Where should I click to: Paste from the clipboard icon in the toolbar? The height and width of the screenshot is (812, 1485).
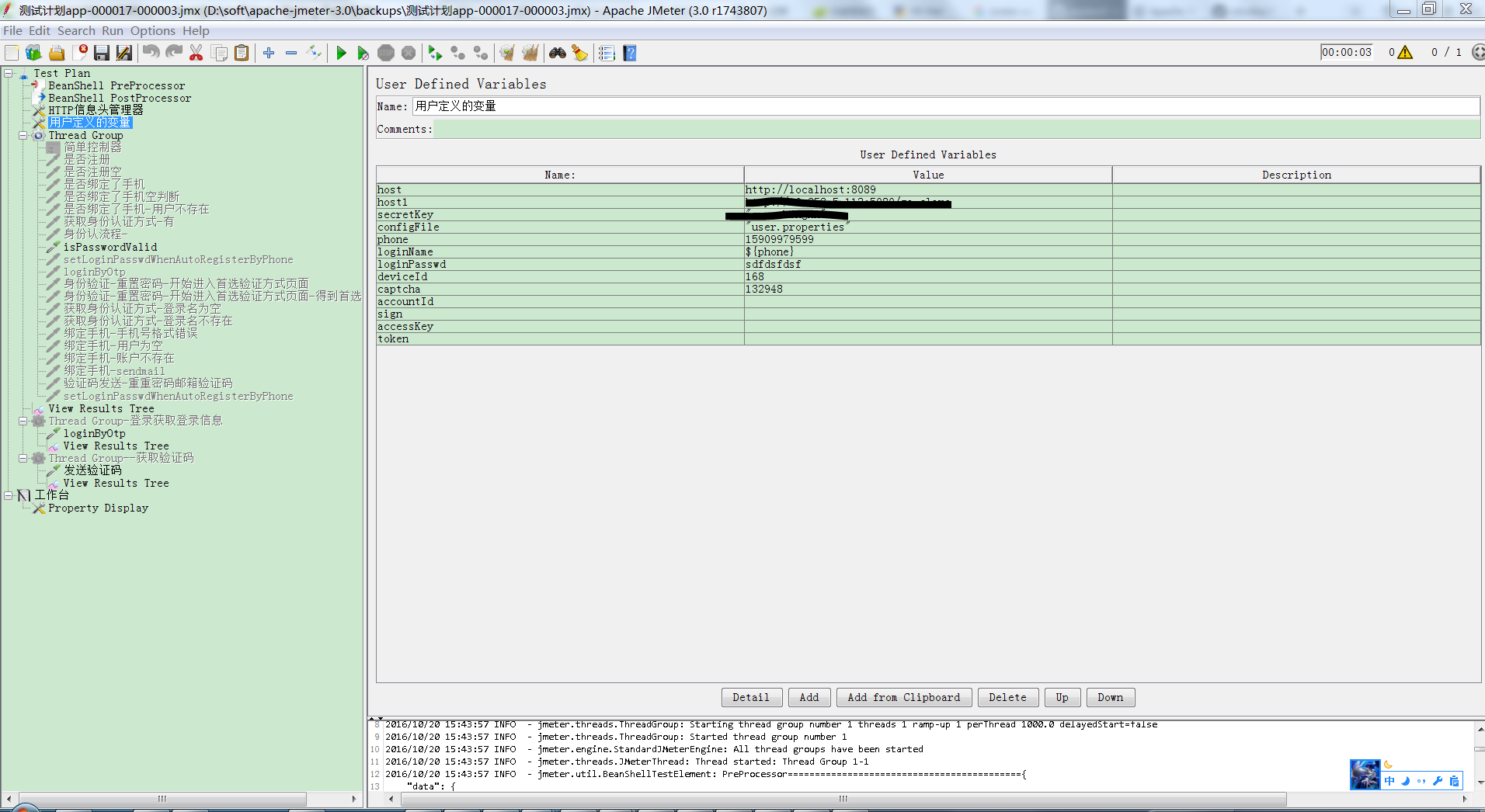(242, 53)
